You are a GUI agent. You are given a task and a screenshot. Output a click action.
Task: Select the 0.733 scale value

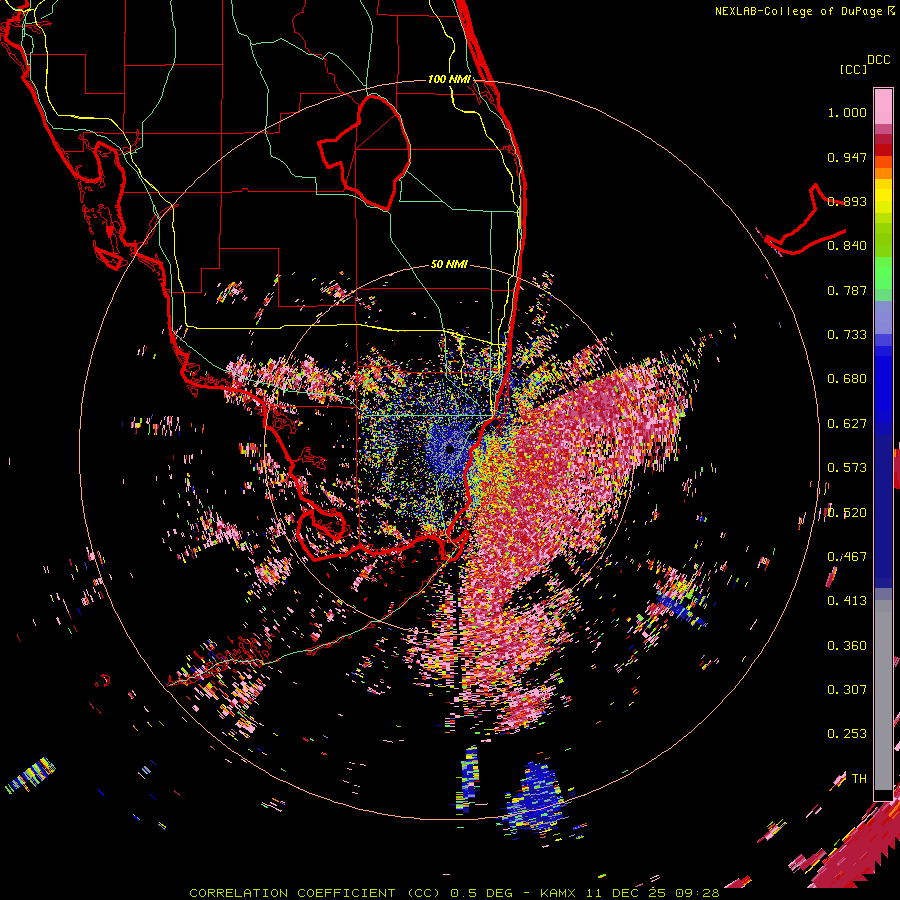click(847, 335)
